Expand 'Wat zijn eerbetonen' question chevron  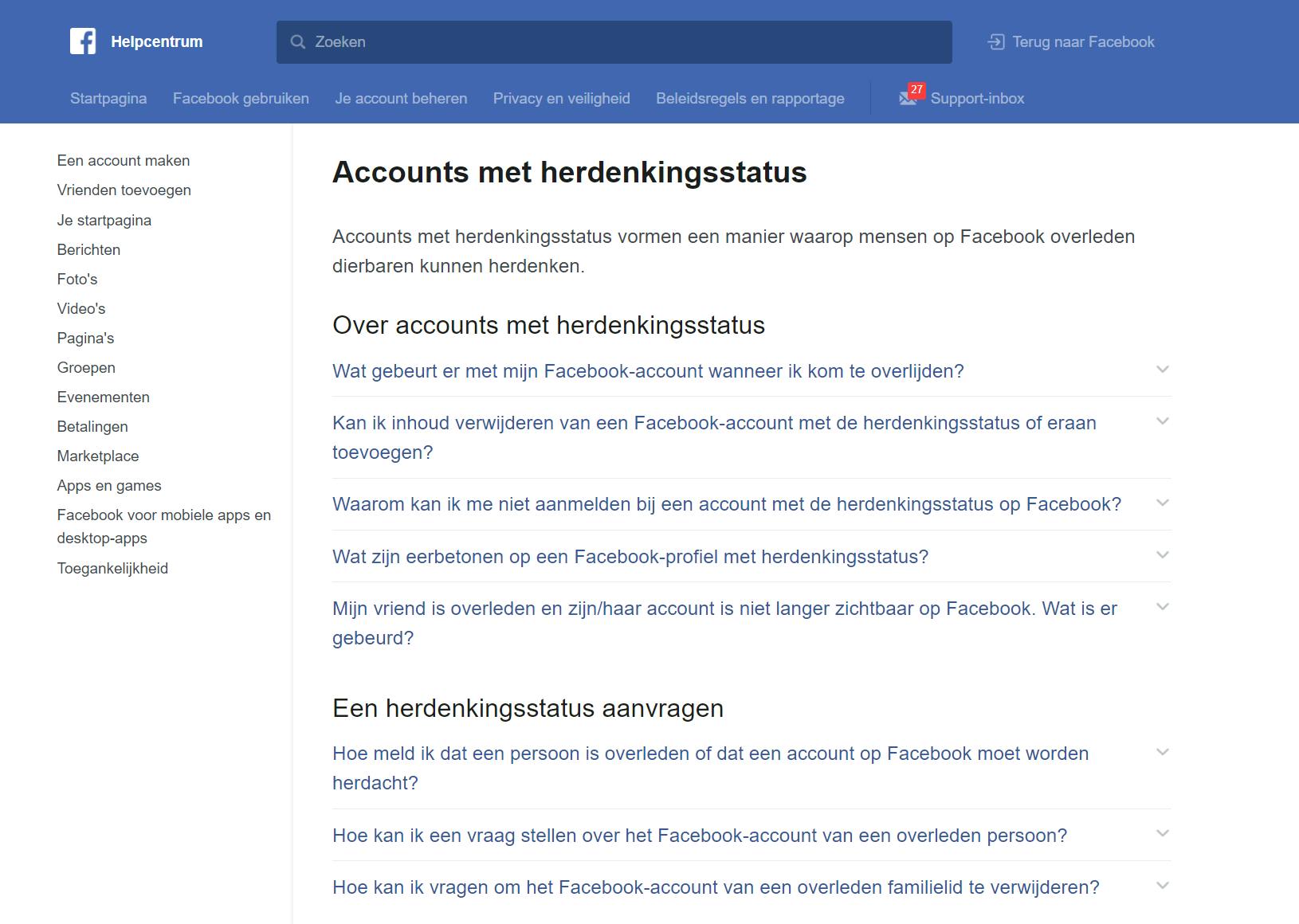coord(1163,555)
